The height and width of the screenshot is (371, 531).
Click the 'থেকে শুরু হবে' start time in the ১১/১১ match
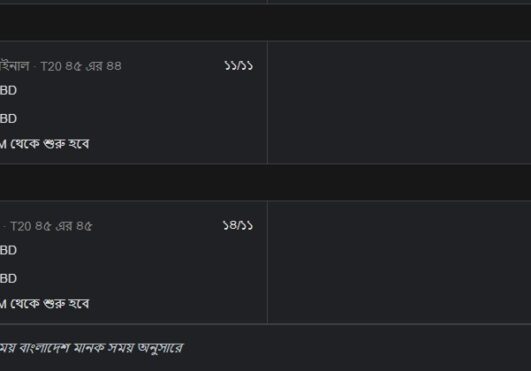(44, 144)
